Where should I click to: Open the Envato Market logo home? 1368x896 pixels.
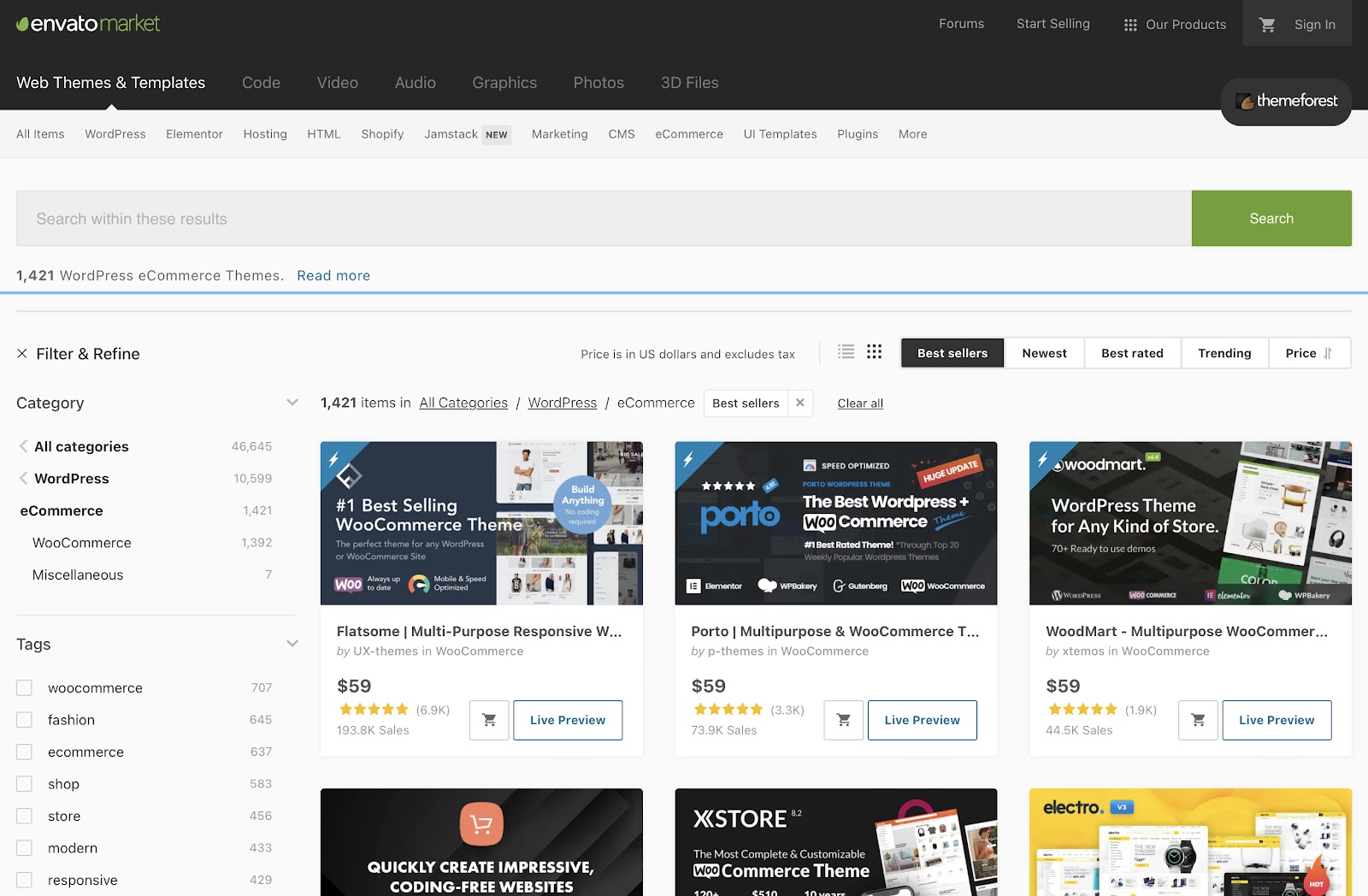coord(88,24)
